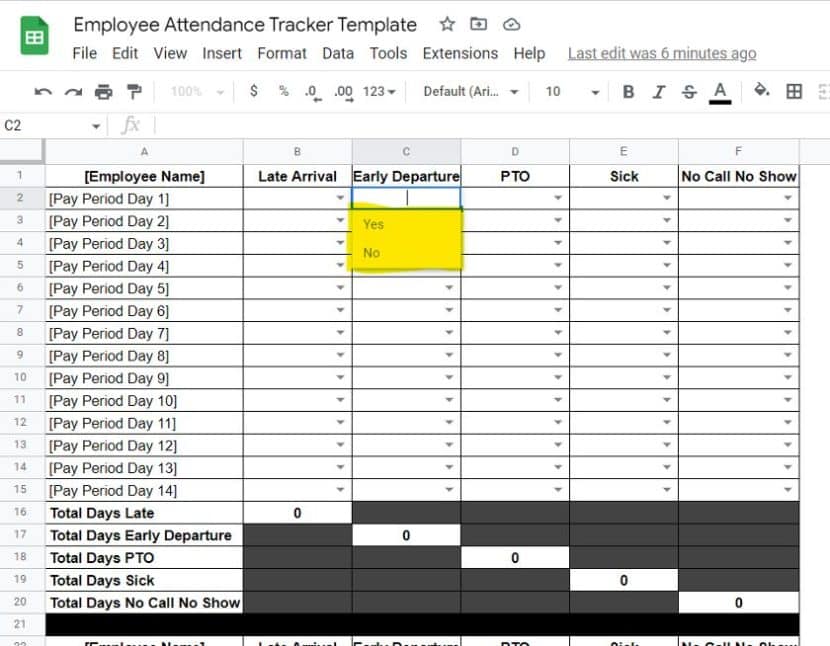The width and height of the screenshot is (830, 646).
Task: Click the Undo icon
Action: [x=42, y=91]
